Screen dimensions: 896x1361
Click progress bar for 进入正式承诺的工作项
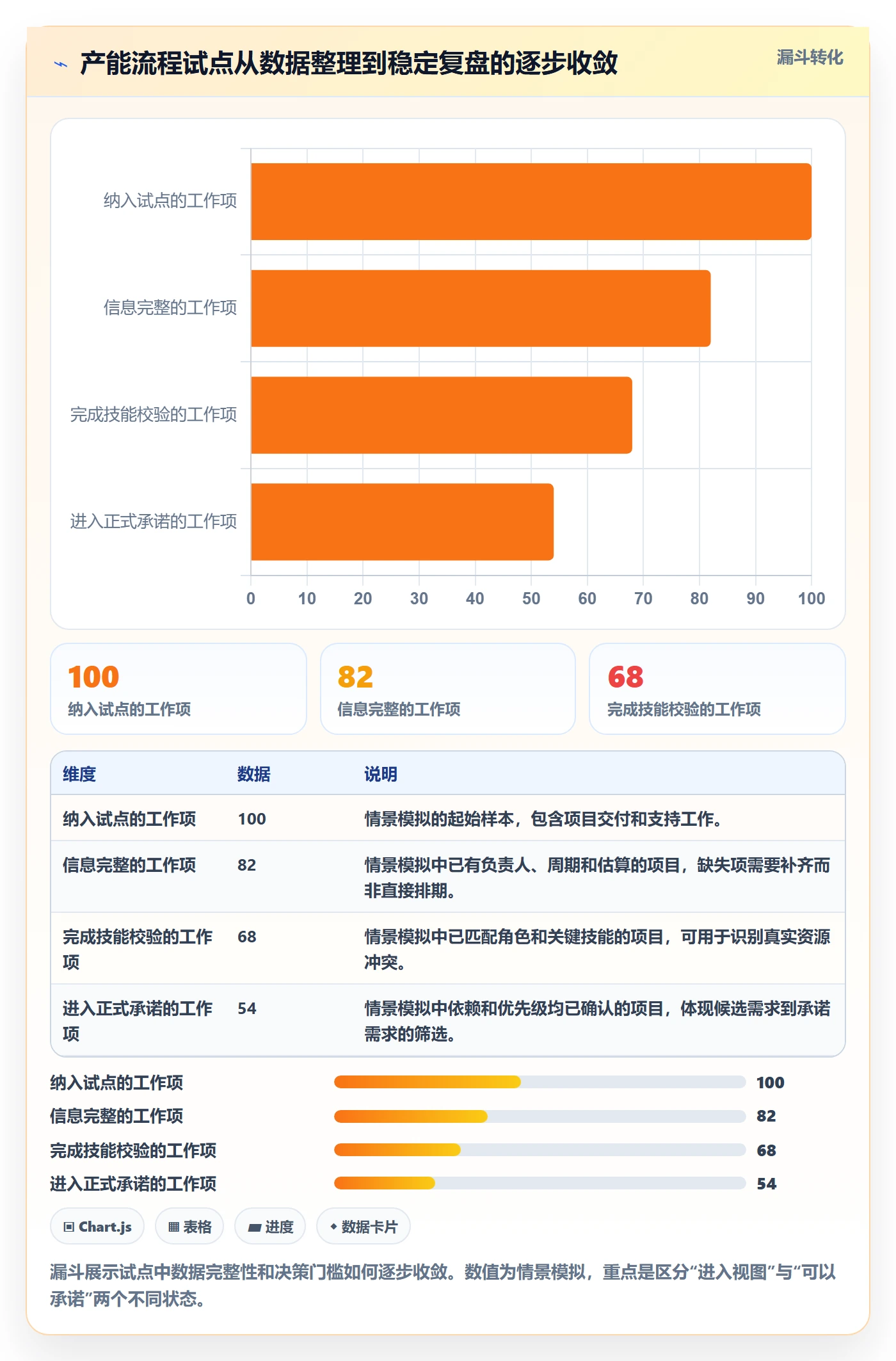(x=540, y=1183)
